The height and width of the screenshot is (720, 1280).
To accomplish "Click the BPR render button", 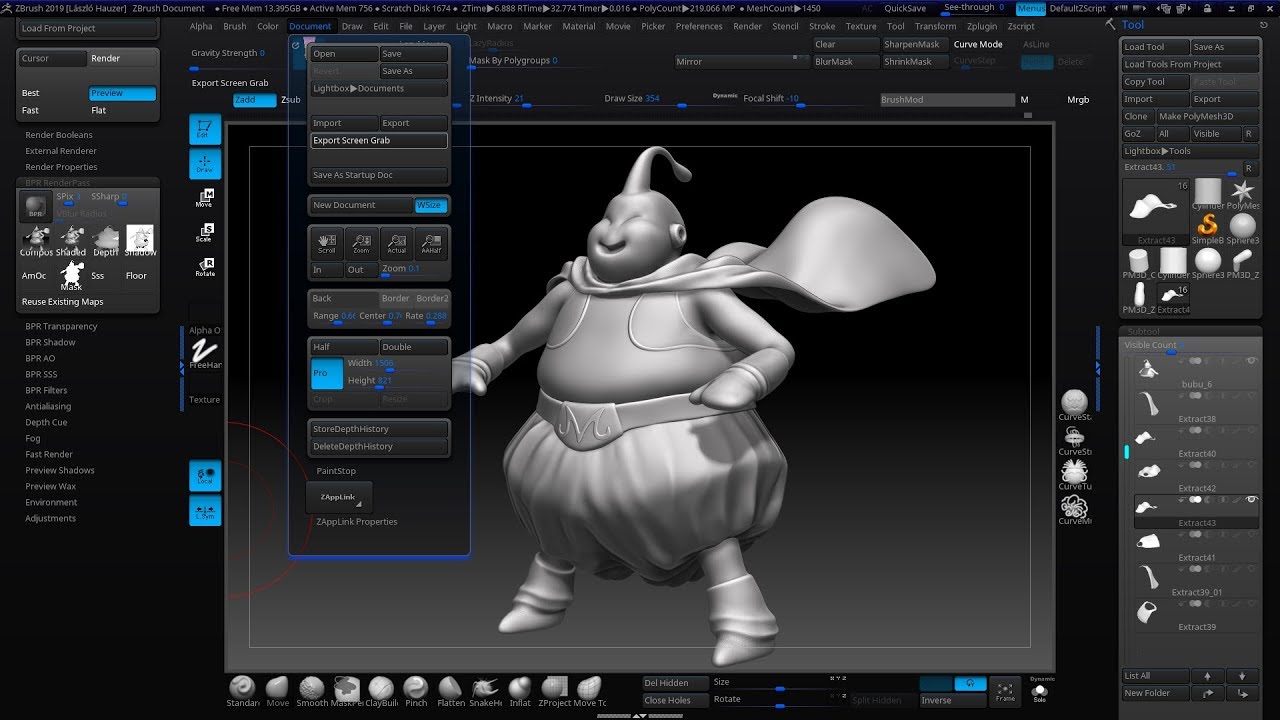I will click(x=36, y=208).
